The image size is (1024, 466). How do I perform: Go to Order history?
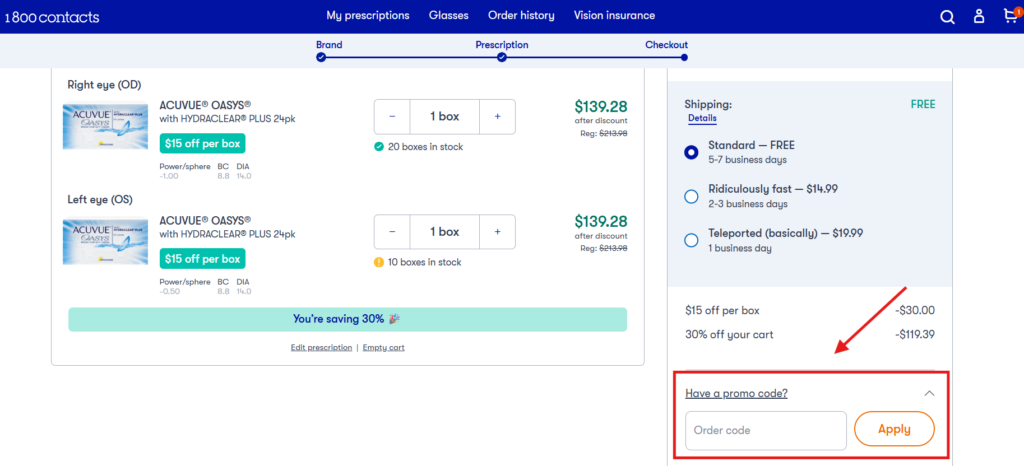521,16
